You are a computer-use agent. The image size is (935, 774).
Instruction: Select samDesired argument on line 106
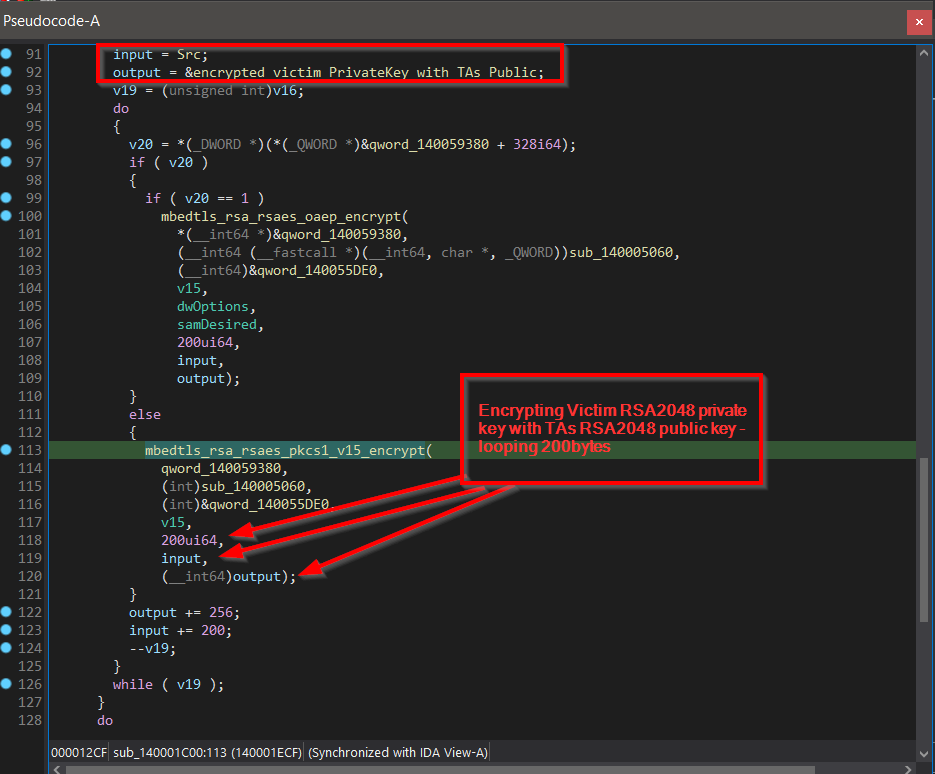click(x=217, y=324)
